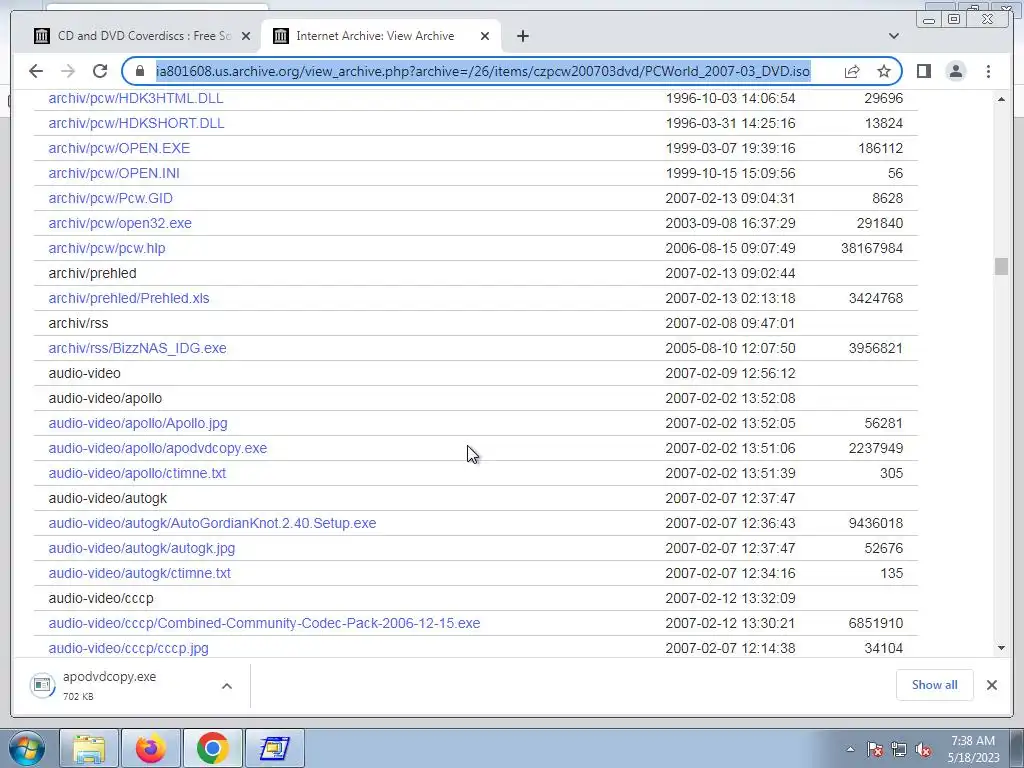This screenshot has height=768, width=1024.
Task: Open the Windows Start menu
Action: [x=26, y=748]
